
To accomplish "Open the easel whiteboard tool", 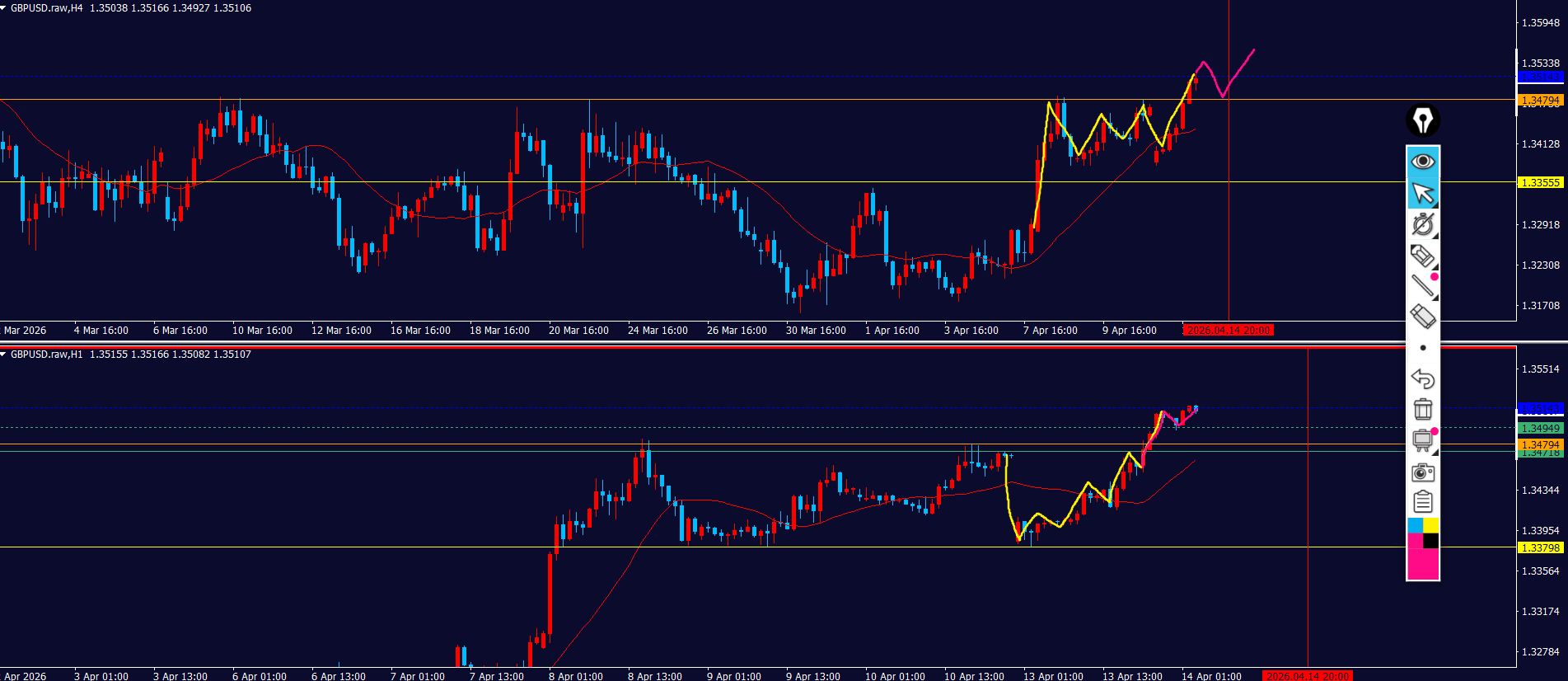I will coord(1422,440).
